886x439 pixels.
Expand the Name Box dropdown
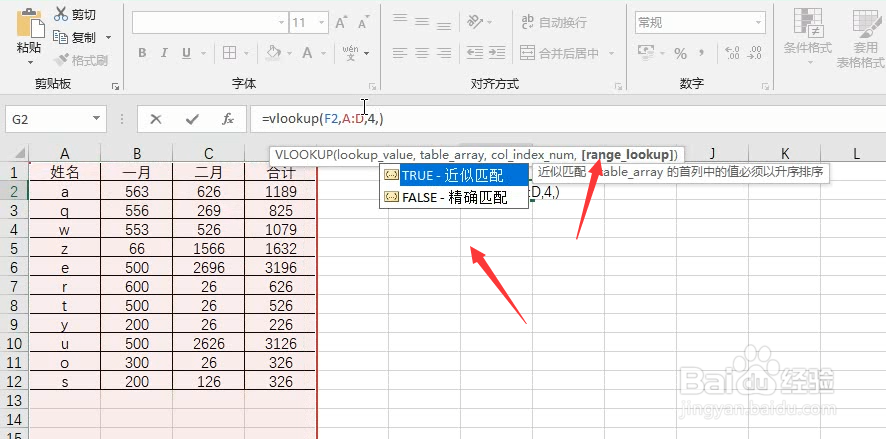96,119
